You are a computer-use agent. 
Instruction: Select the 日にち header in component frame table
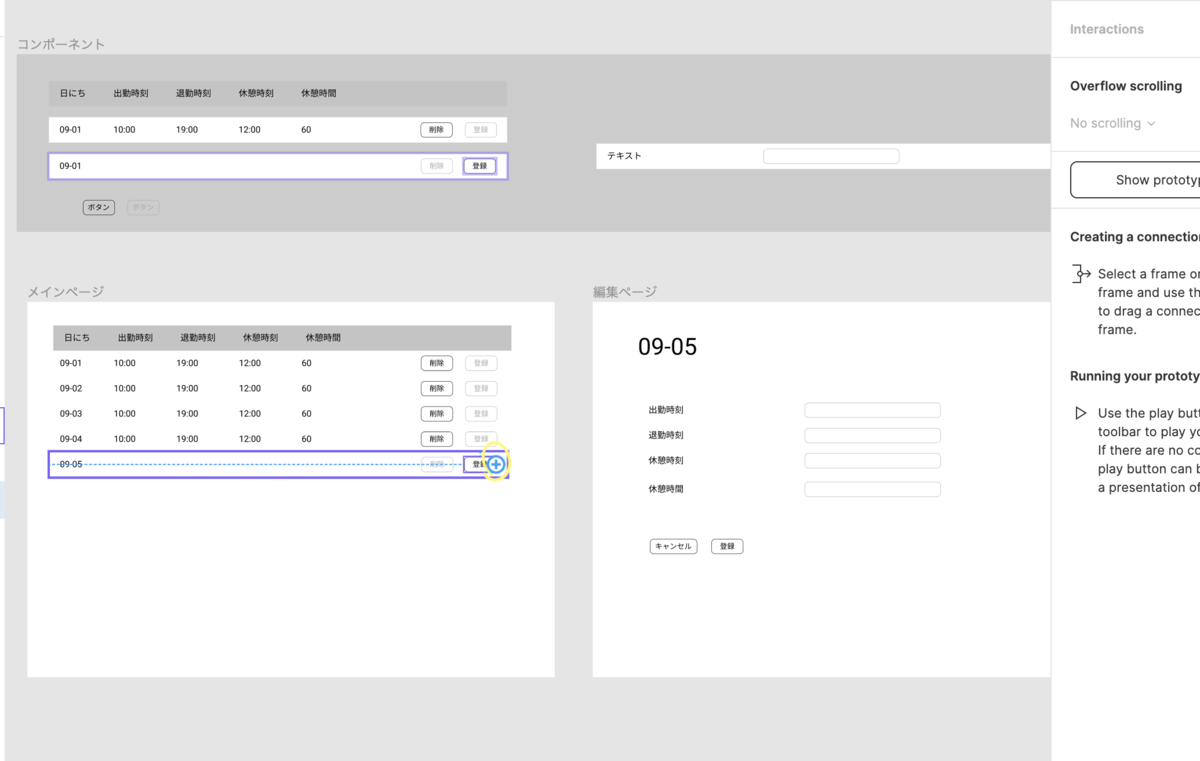(x=73, y=94)
